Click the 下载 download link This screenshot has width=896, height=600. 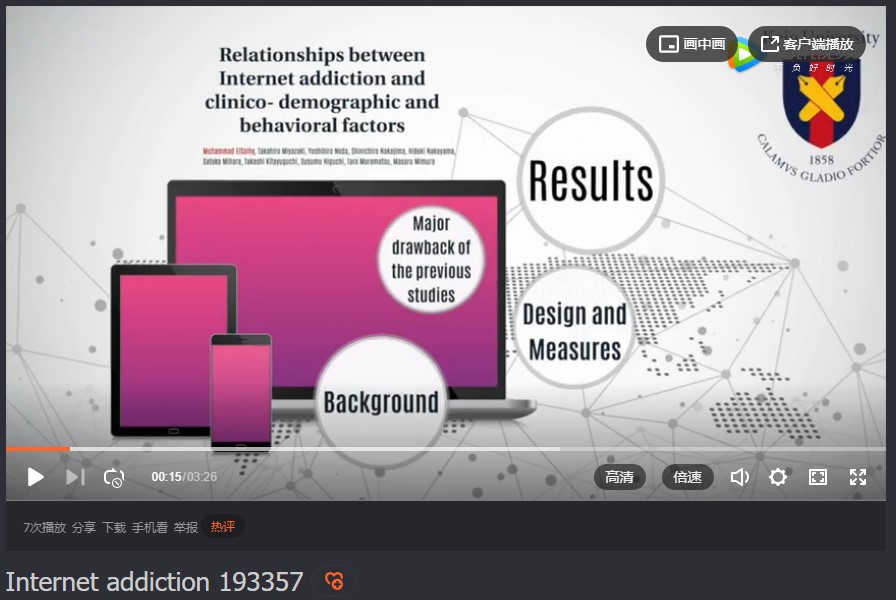point(114,527)
